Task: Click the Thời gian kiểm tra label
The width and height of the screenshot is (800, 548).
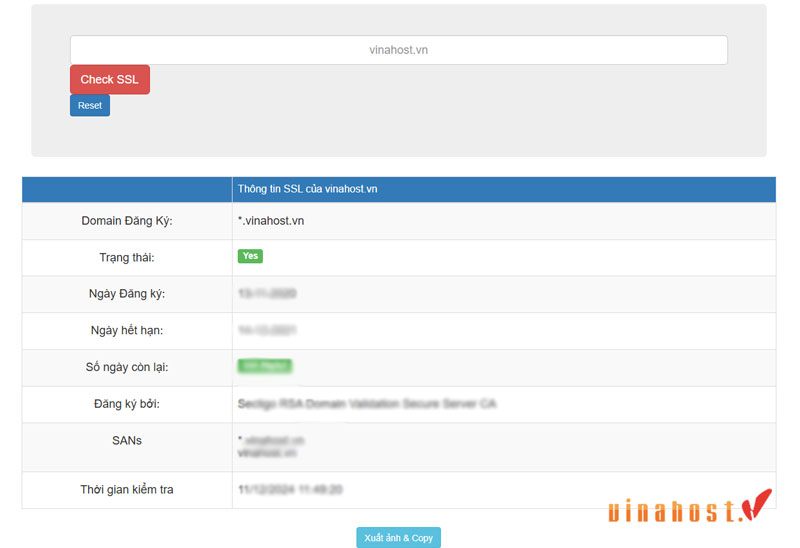Action: (127, 490)
